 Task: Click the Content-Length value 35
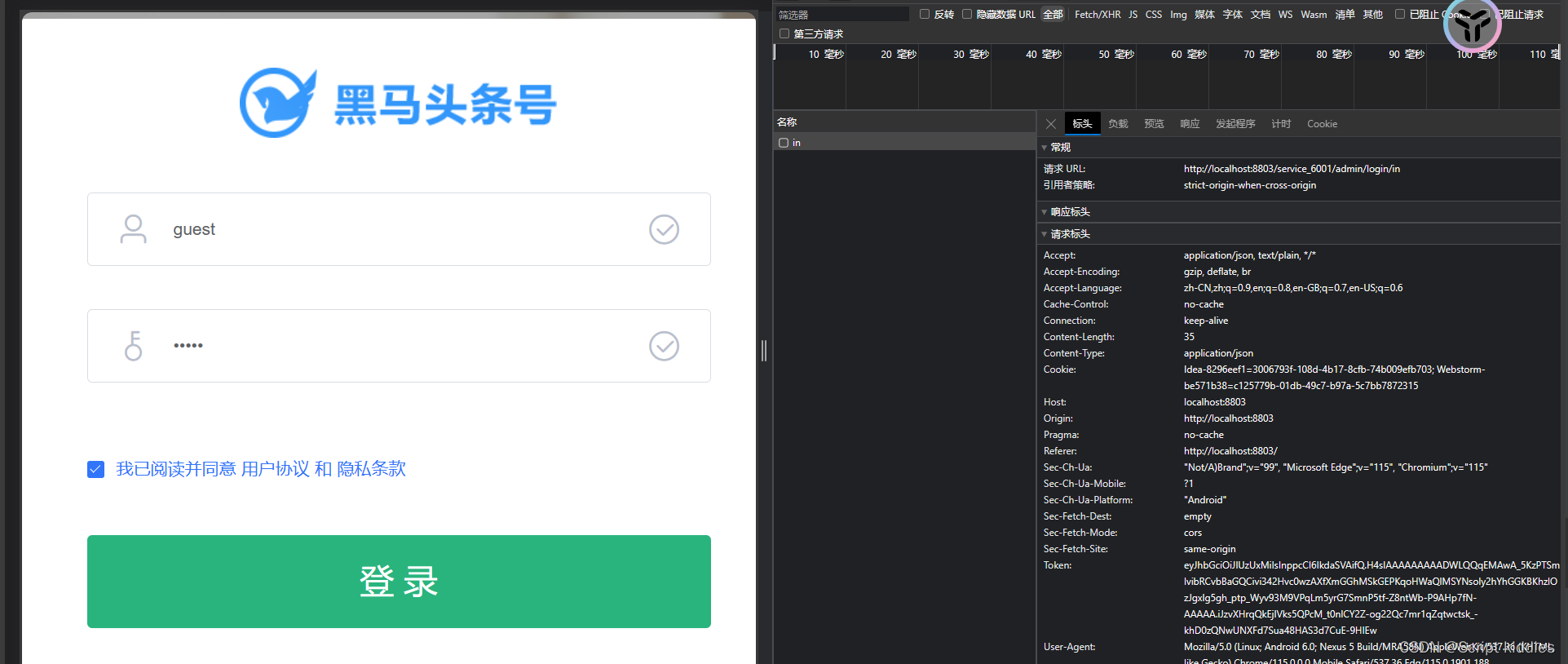click(1189, 337)
